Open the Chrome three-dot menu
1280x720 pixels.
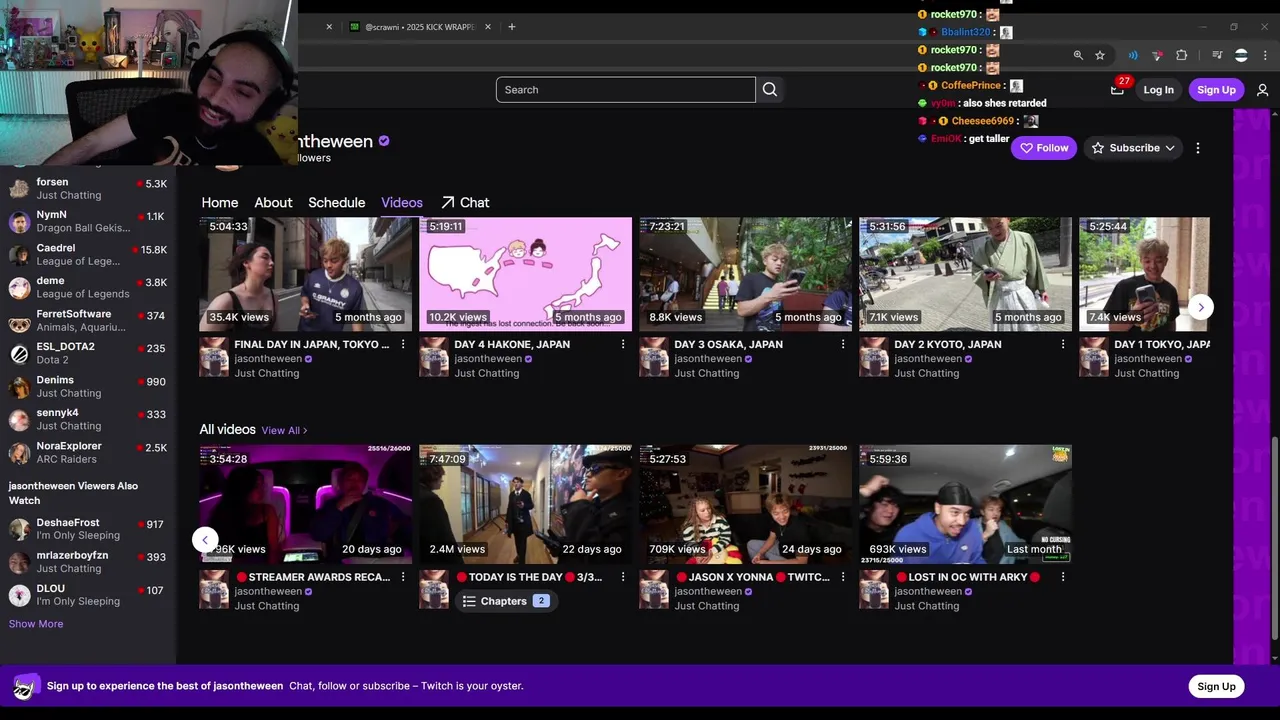tap(1265, 56)
